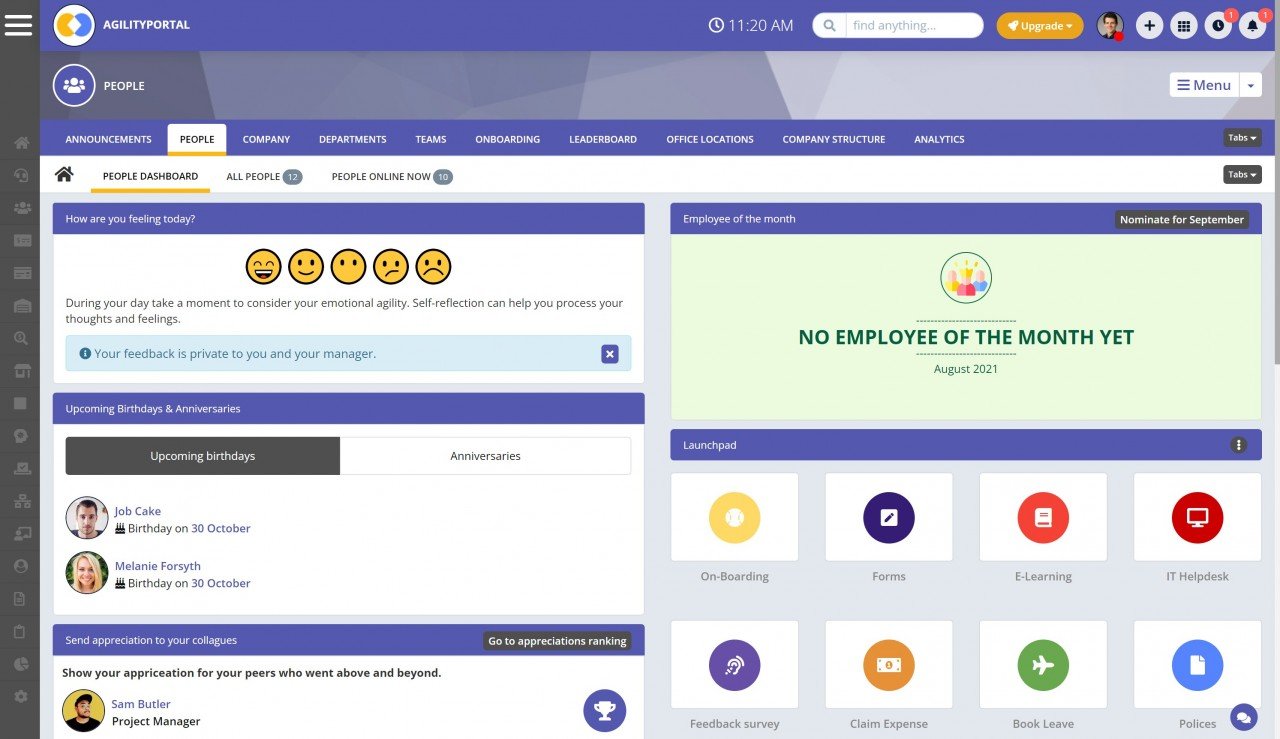
Task: Switch to the COMPANY tab
Action: 266,139
